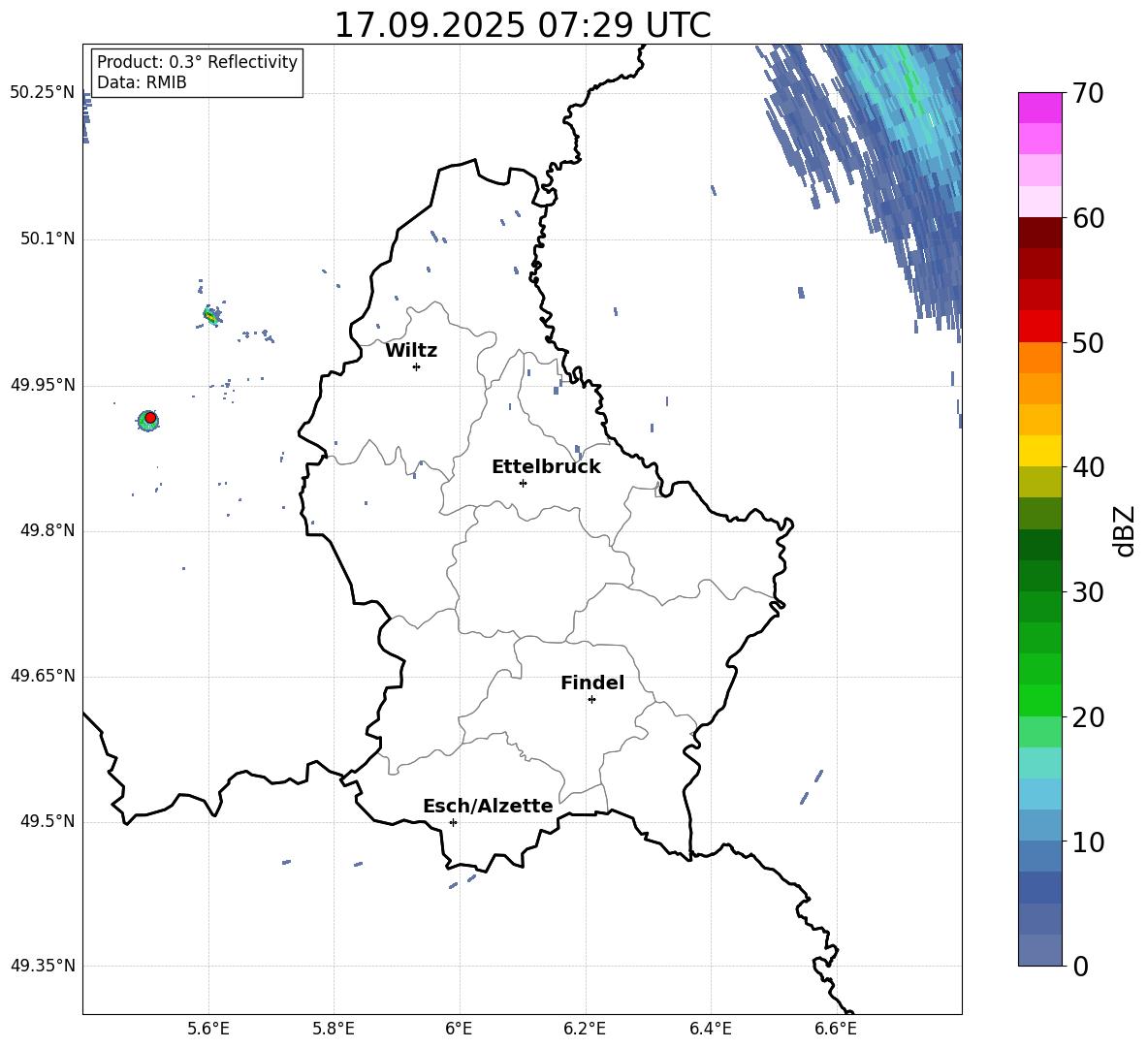Click the red-centered circular radar echo
Viewport: 1148px width, 1048px height.
coord(149,418)
